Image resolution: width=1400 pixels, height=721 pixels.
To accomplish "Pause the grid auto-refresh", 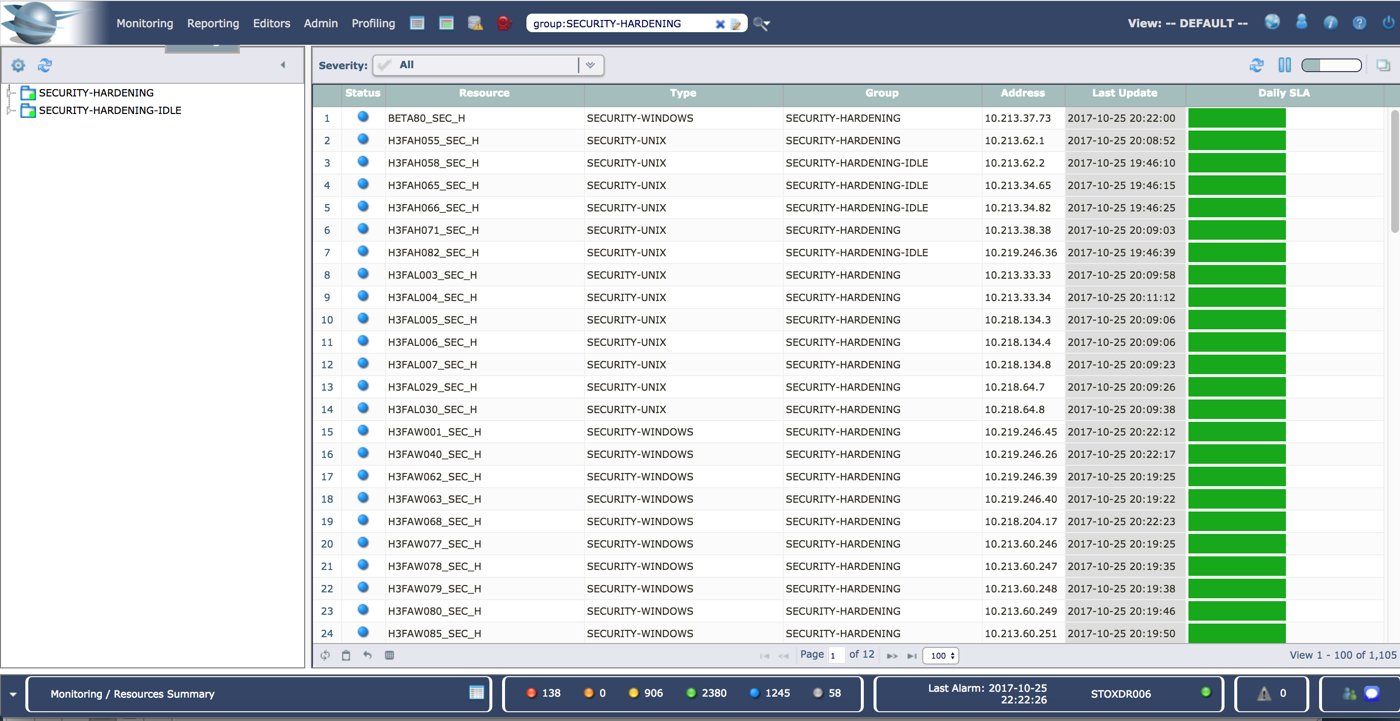I will (1285, 65).
